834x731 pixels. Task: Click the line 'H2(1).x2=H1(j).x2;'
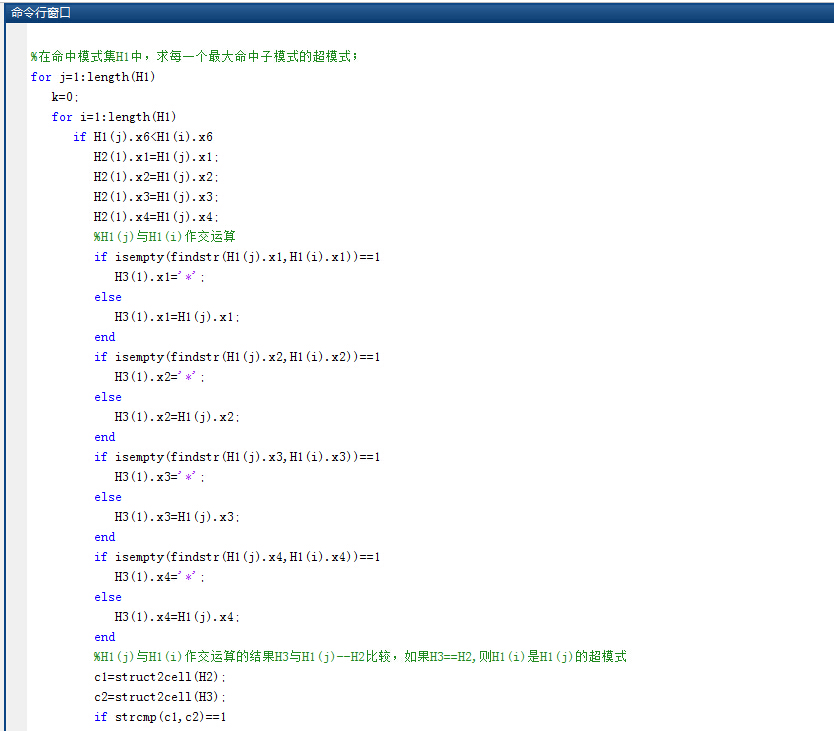156,177
